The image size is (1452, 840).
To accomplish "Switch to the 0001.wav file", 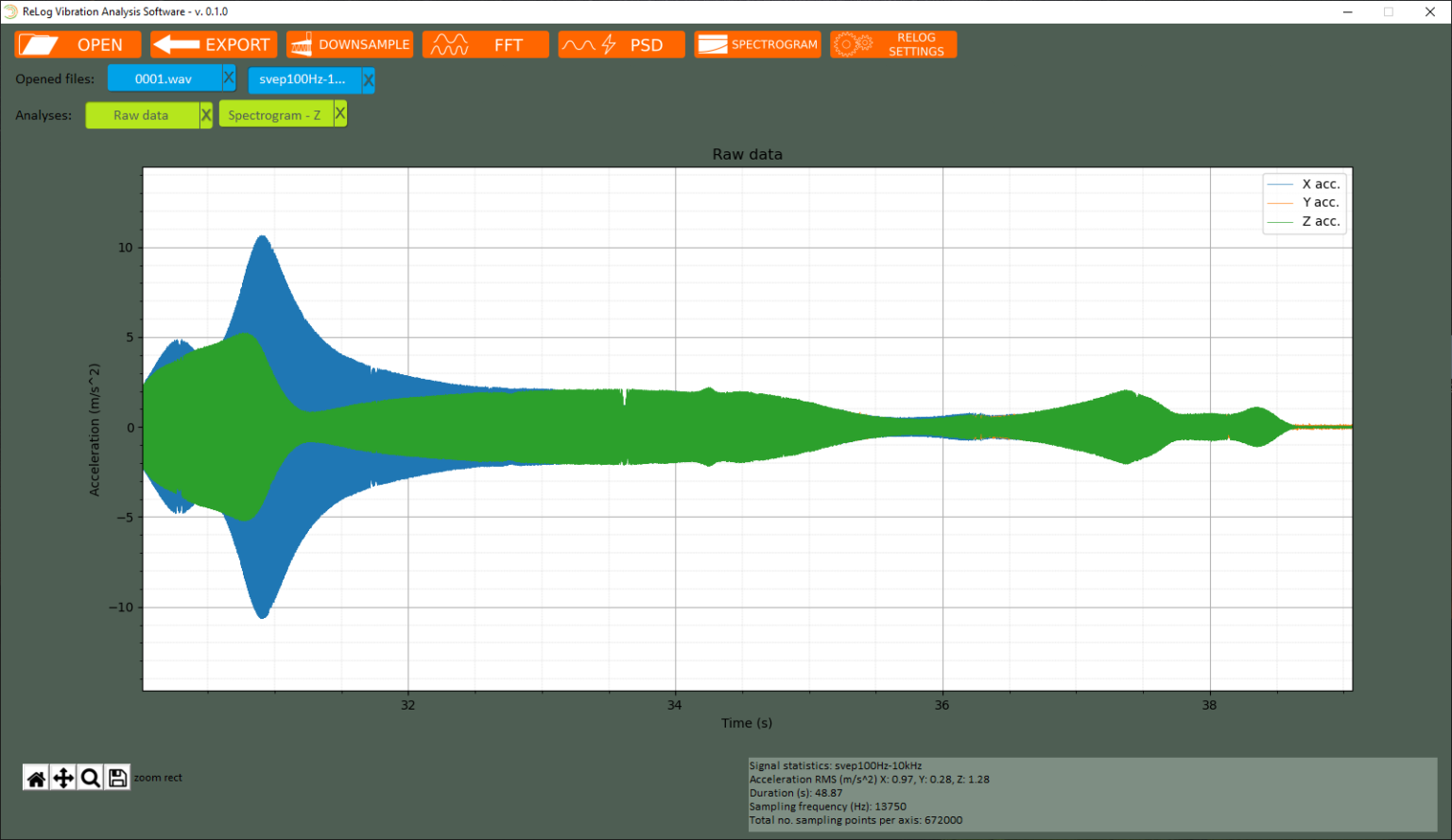I will pos(163,79).
